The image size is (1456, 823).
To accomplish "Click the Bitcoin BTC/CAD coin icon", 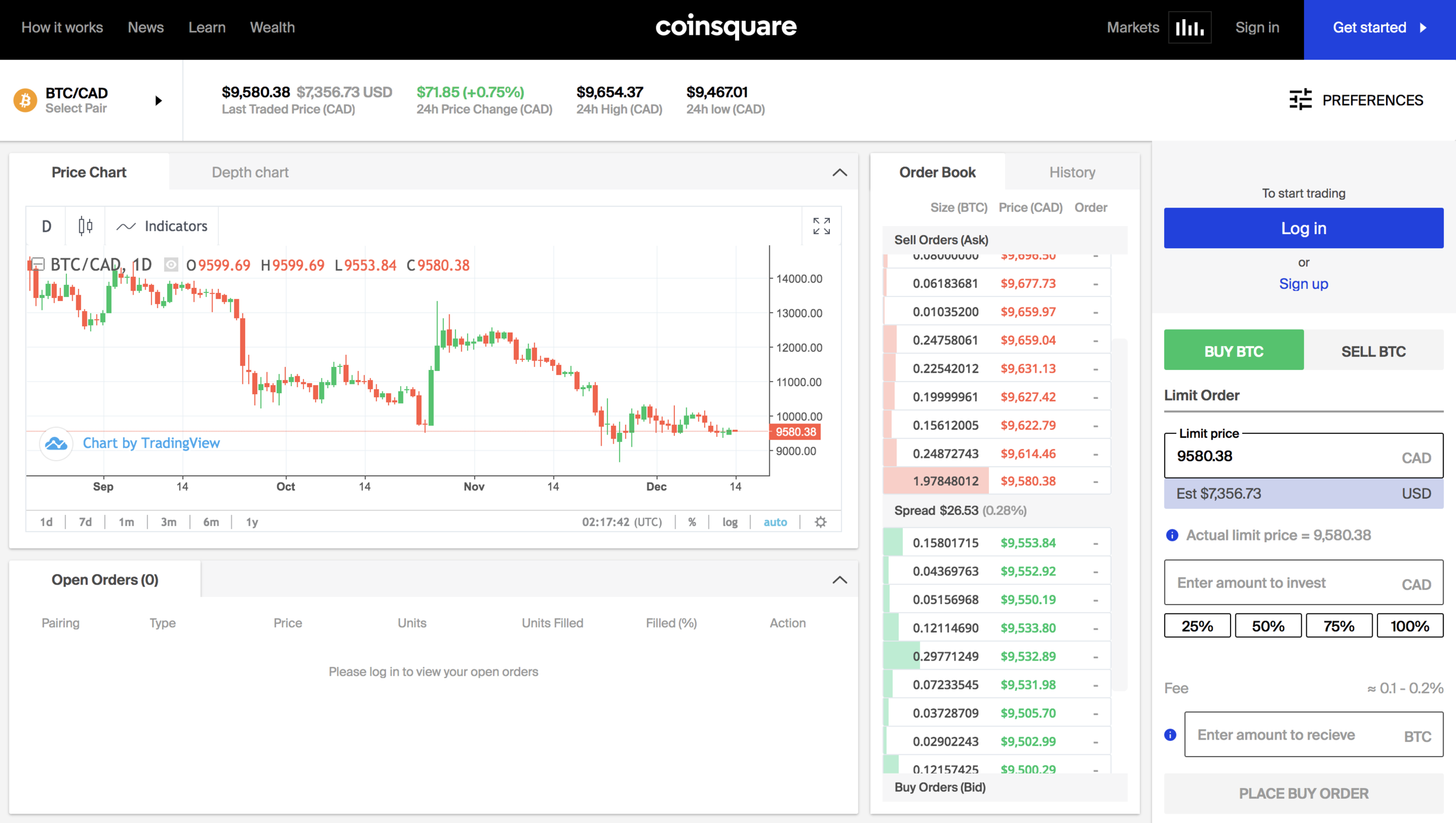I will click(x=25, y=100).
